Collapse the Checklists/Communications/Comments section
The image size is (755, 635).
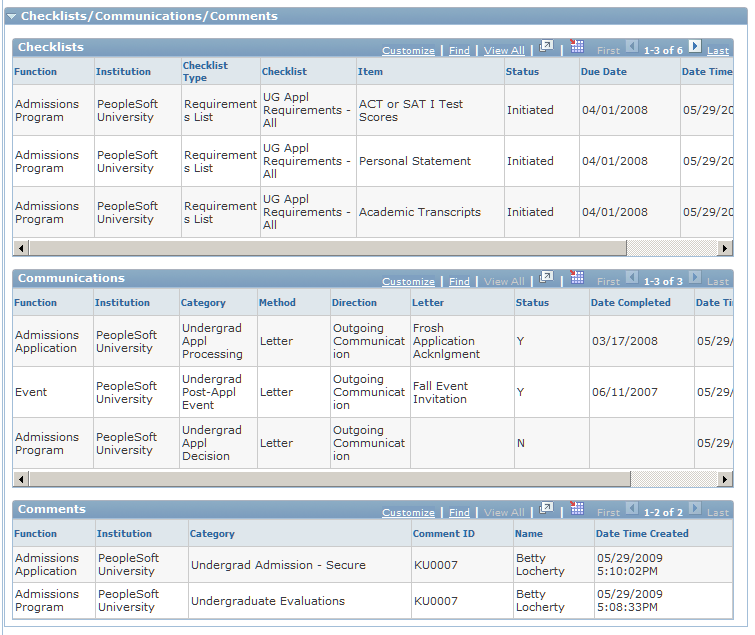coord(12,16)
